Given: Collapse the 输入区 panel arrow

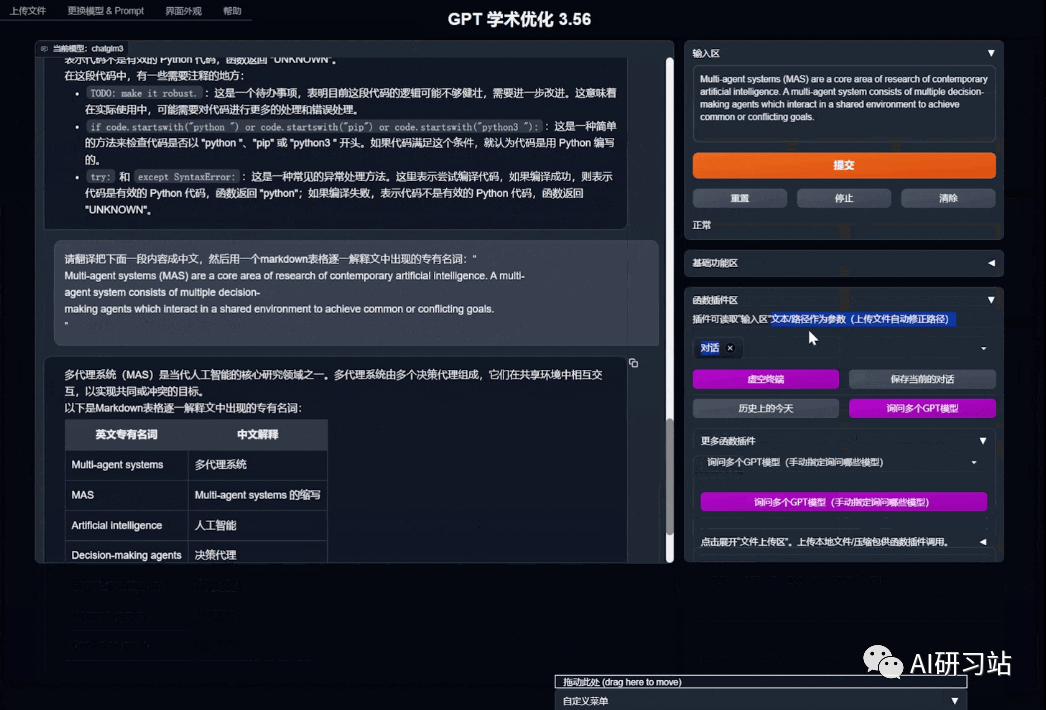Looking at the screenshot, I should click(991, 53).
